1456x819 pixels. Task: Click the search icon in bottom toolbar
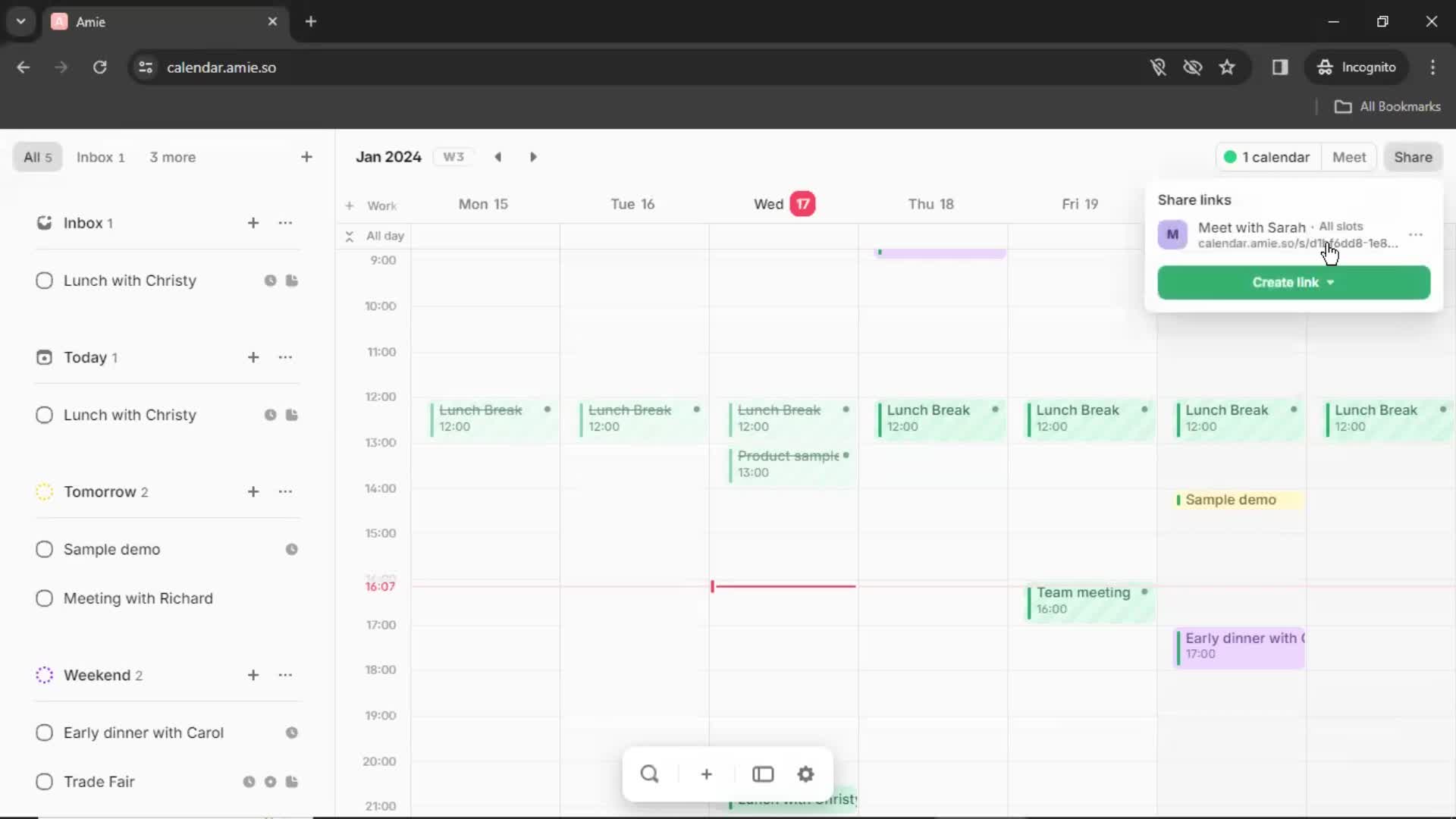point(649,773)
